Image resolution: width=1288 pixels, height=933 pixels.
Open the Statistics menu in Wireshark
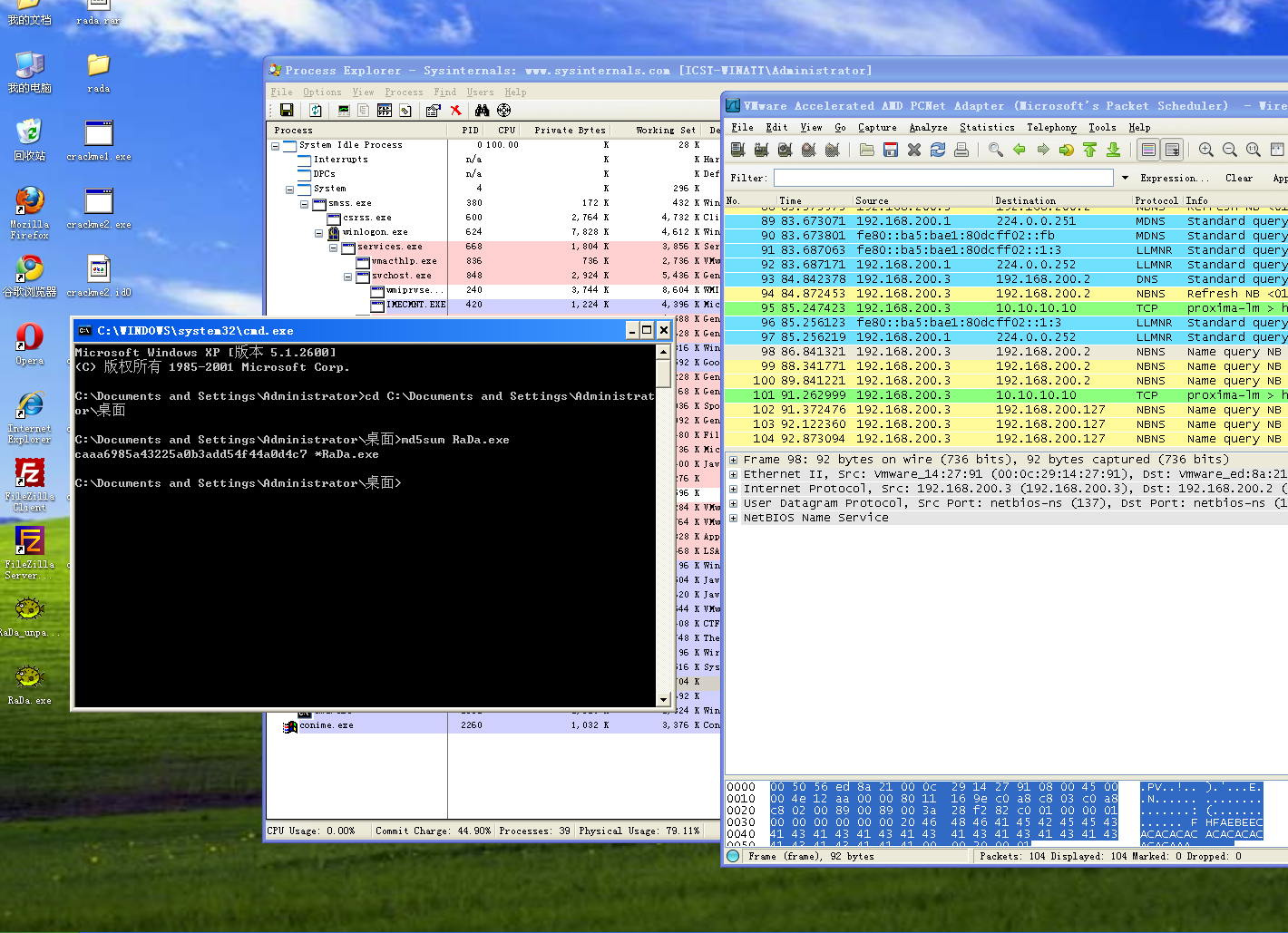[987, 128]
